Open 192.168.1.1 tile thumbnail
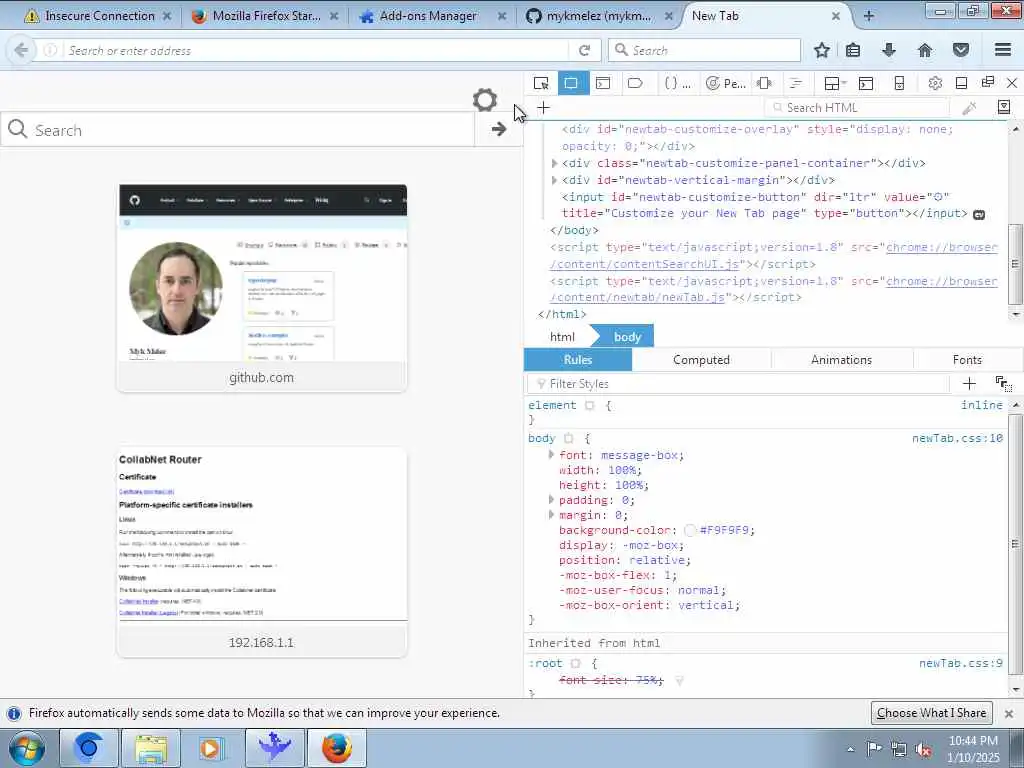The width and height of the screenshot is (1024, 768). (x=262, y=552)
